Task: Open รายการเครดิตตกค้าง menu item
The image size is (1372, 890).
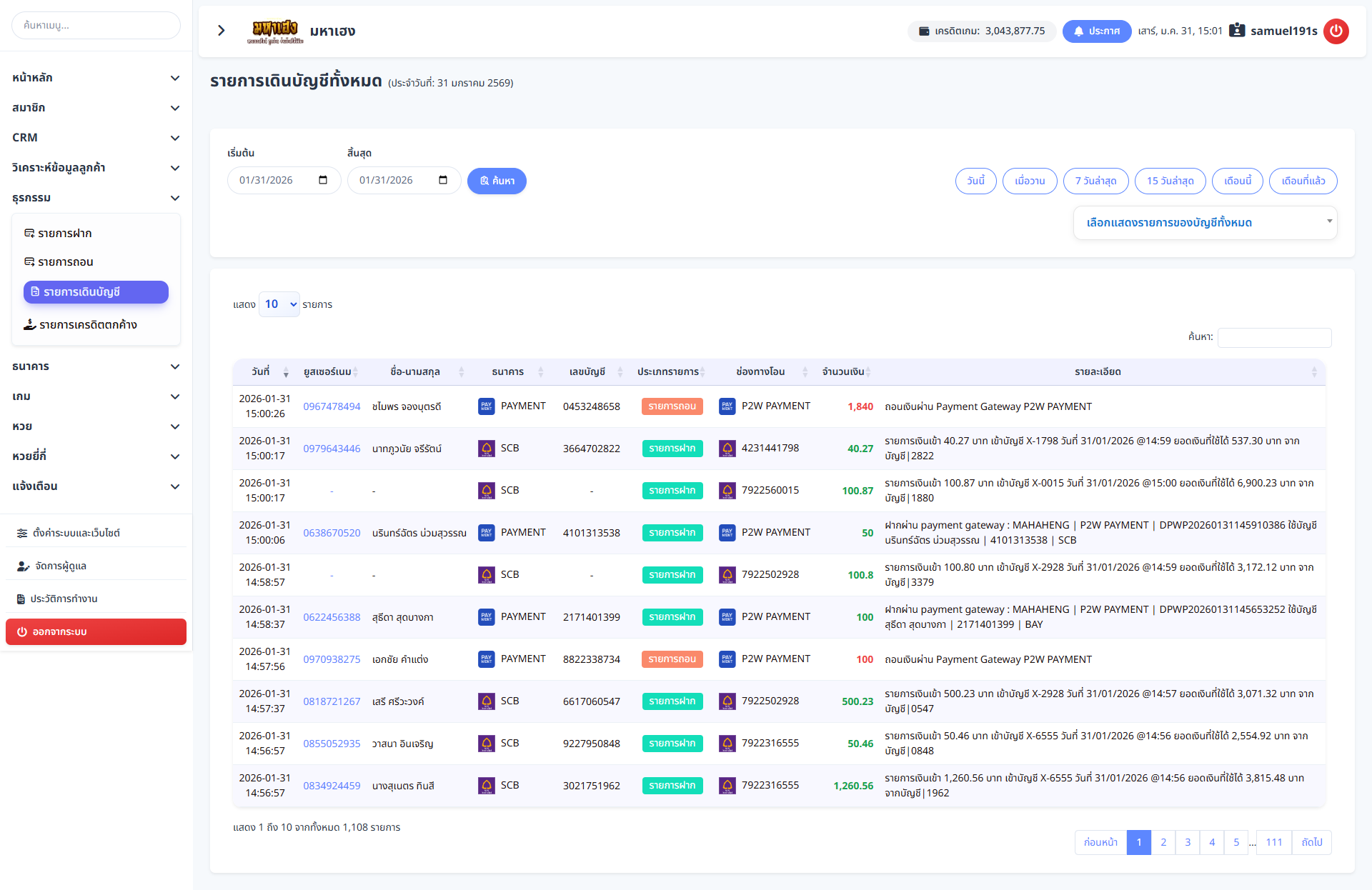Action: pyautogui.click(x=88, y=325)
